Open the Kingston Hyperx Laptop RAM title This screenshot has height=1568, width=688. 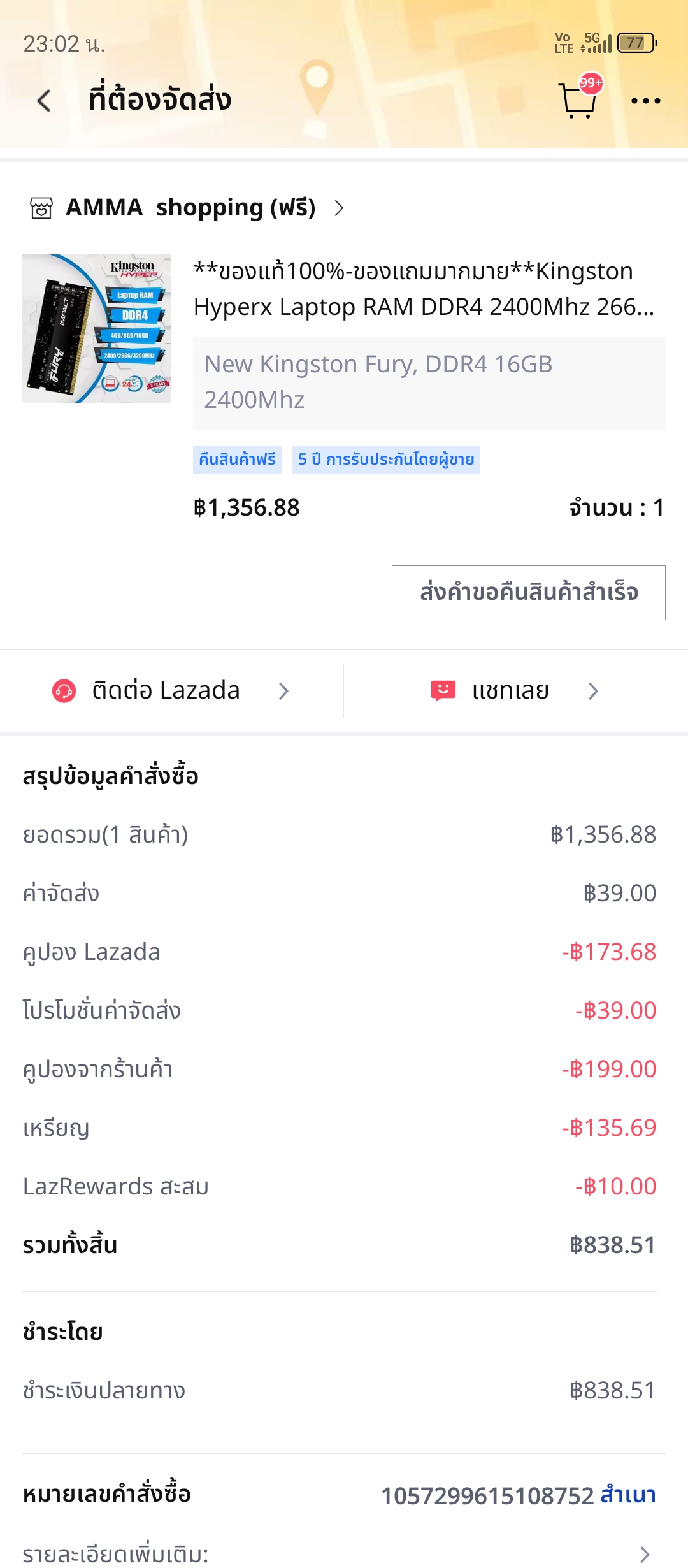(x=424, y=289)
